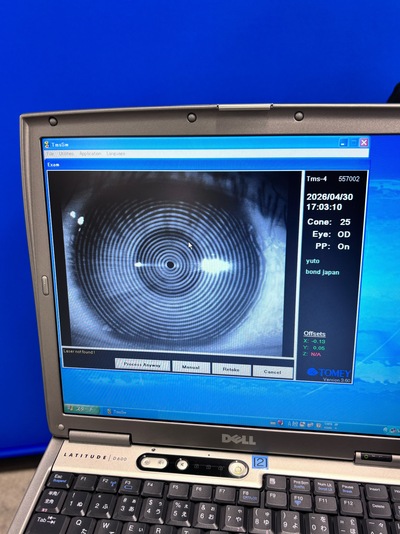400x534 pixels.
Task: Click the TOMEY logo
Action: click(329, 373)
